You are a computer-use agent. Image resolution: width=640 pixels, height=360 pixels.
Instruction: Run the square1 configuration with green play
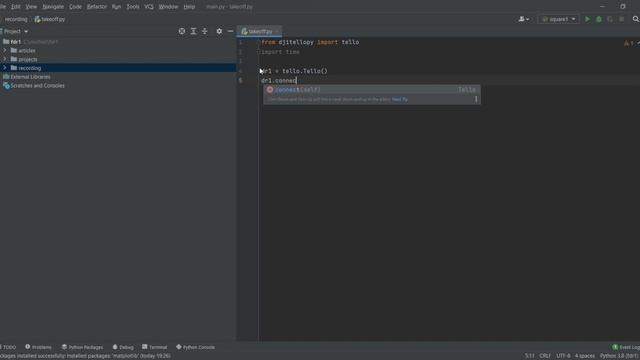(x=587, y=19)
